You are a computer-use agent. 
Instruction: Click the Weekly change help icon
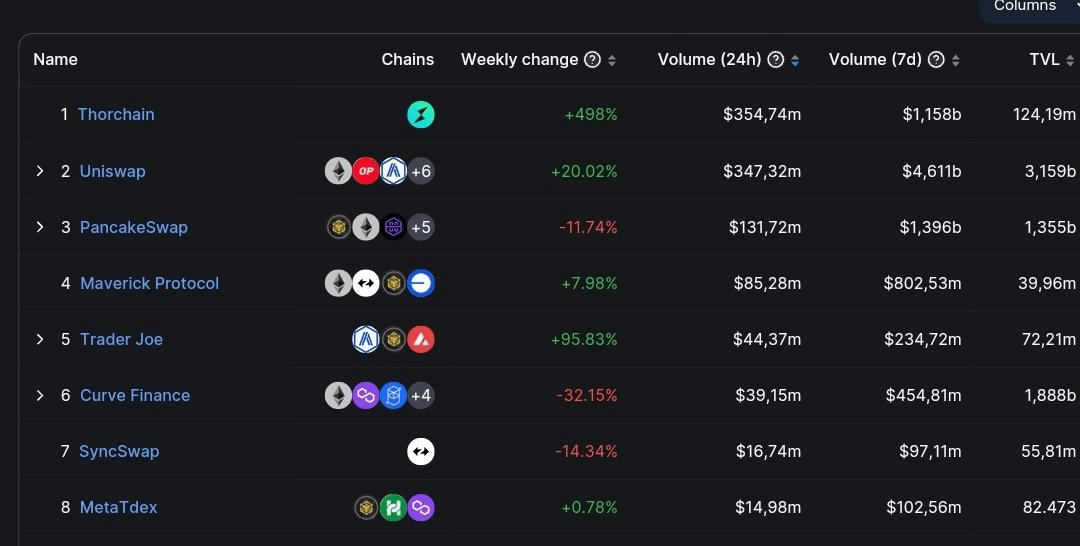pos(592,60)
